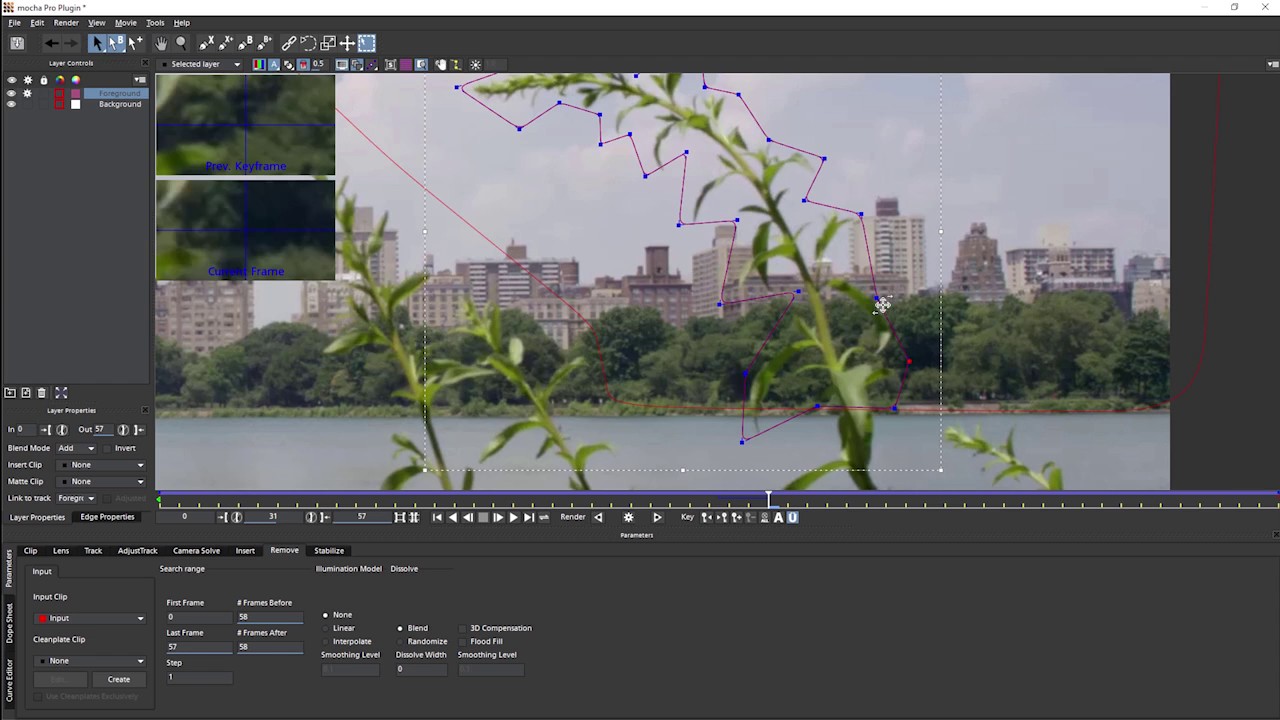Open the Matte Clip dropdown
The image size is (1280, 720).
(x=101, y=481)
